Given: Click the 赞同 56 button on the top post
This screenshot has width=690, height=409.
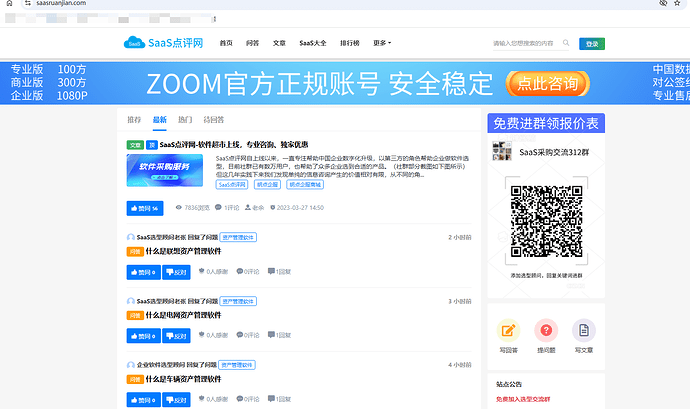Looking at the screenshot, I should pyautogui.click(x=145, y=208).
